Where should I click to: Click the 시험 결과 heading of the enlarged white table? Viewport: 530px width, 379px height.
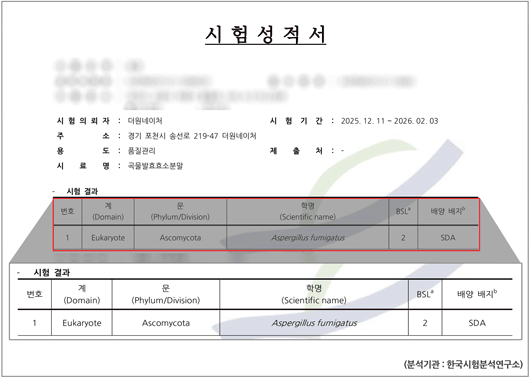(x=52, y=273)
